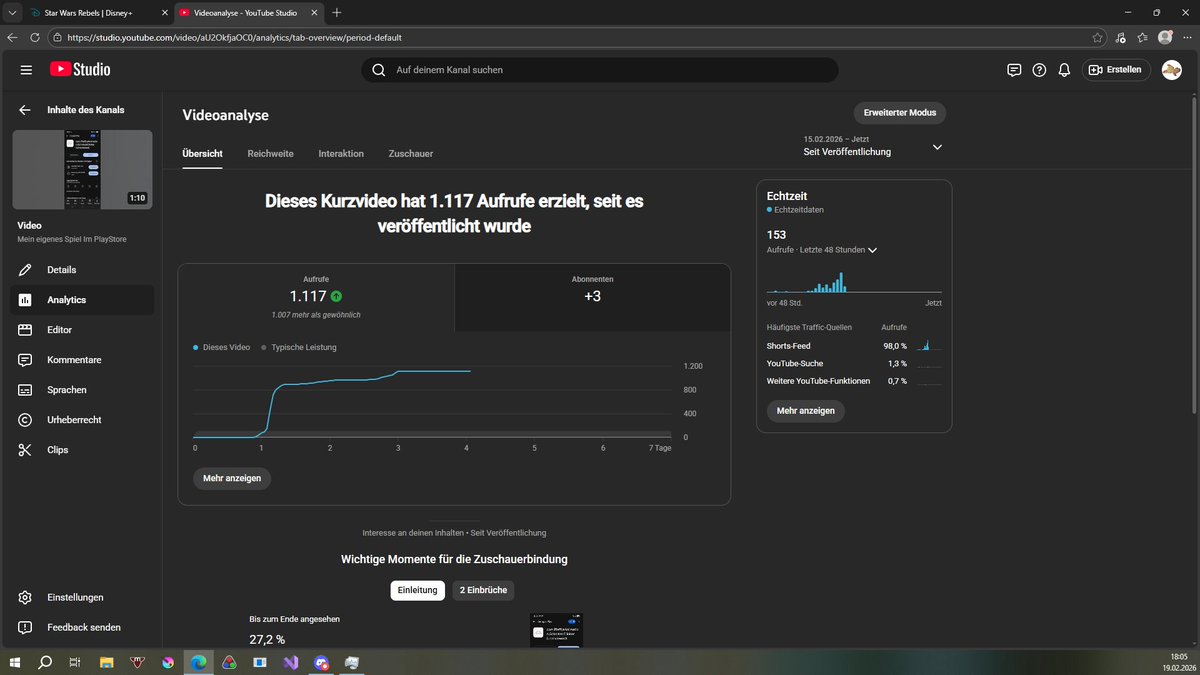
Task: Reload the page in browser
Action: click(x=34, y=37)
